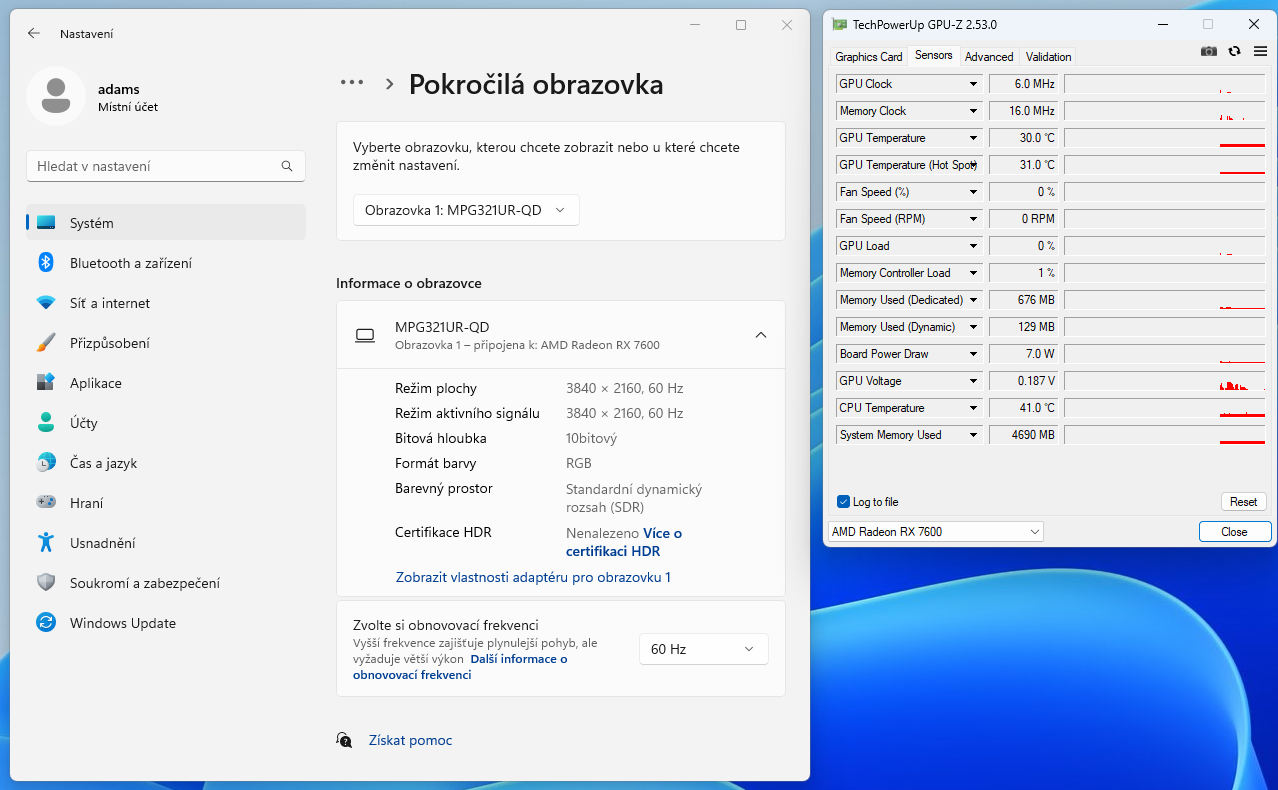Click the Memory Used (Dedicated) value 676 MB
1278x790 pixels.
(x=1024, y=300)
